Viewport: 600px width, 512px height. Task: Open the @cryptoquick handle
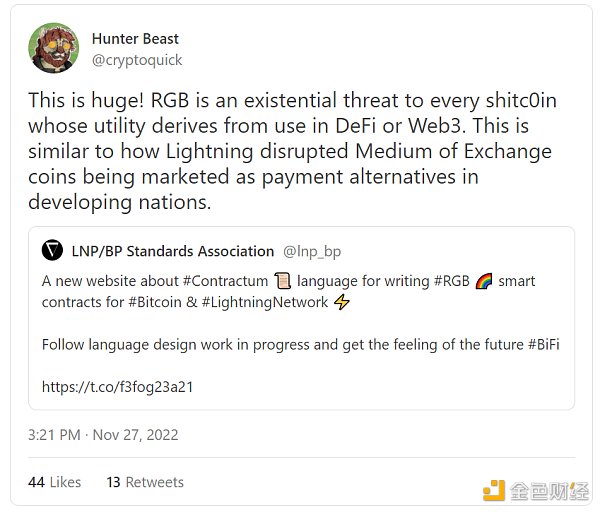point(135,60)
